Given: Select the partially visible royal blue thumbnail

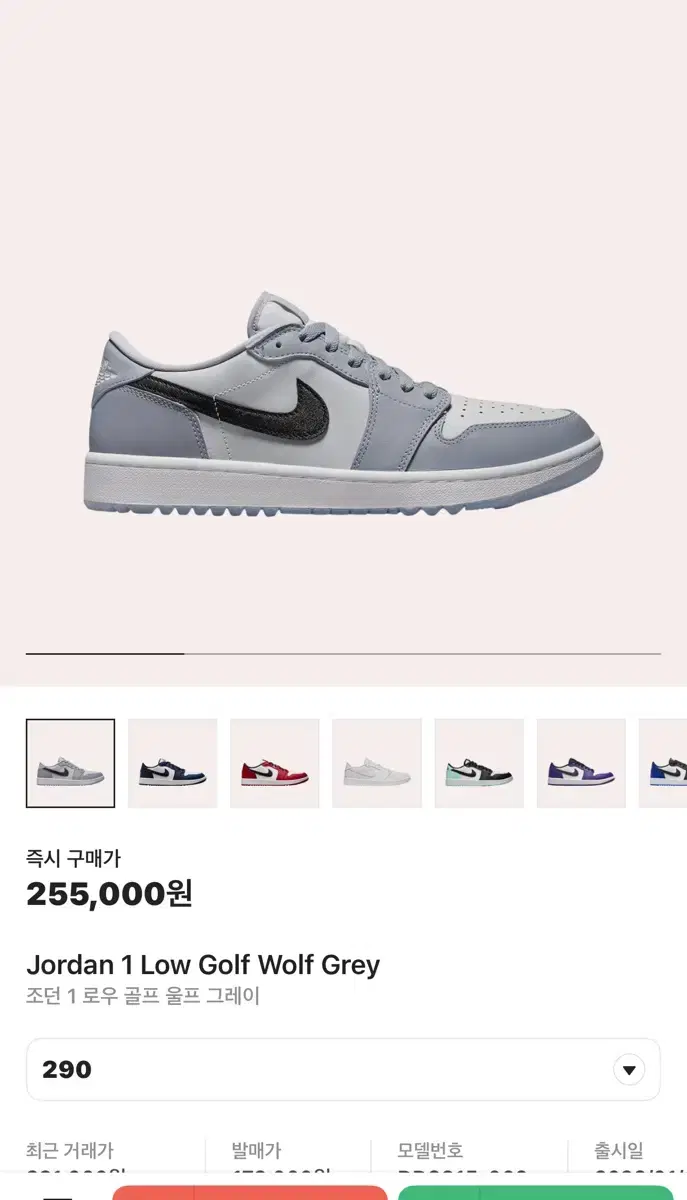Looking at the screenshot, I should [x=663, y=763].
